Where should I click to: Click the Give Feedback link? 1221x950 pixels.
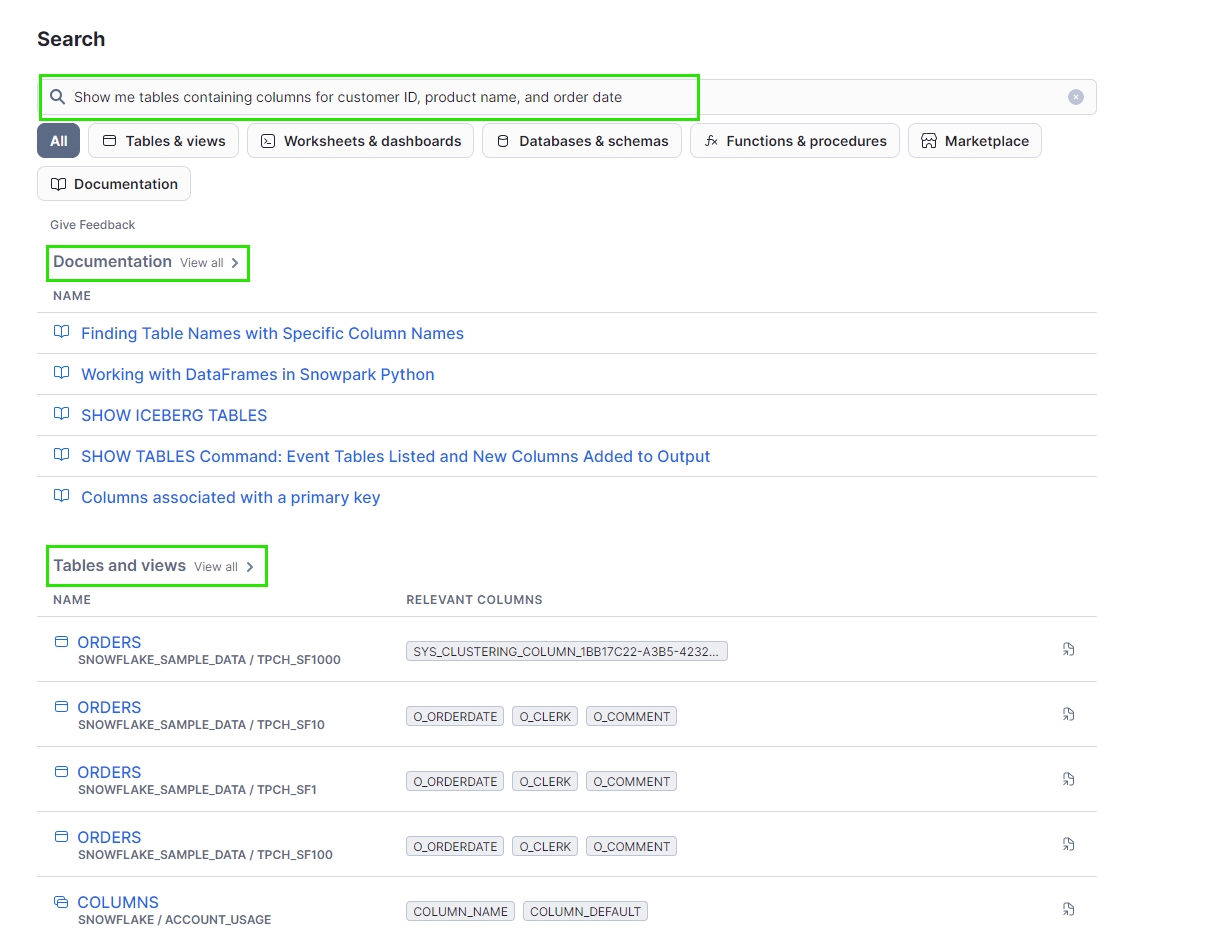92,225
